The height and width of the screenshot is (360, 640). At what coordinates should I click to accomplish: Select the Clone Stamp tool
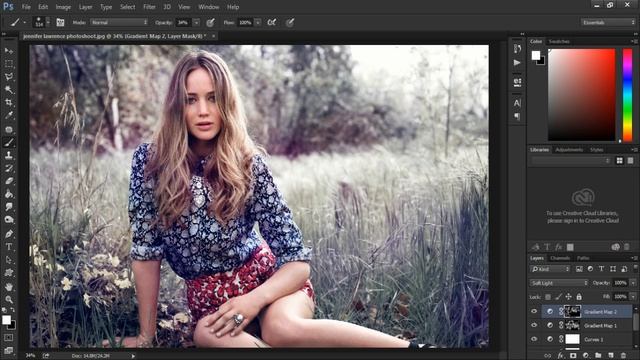[x=9, y=155]
